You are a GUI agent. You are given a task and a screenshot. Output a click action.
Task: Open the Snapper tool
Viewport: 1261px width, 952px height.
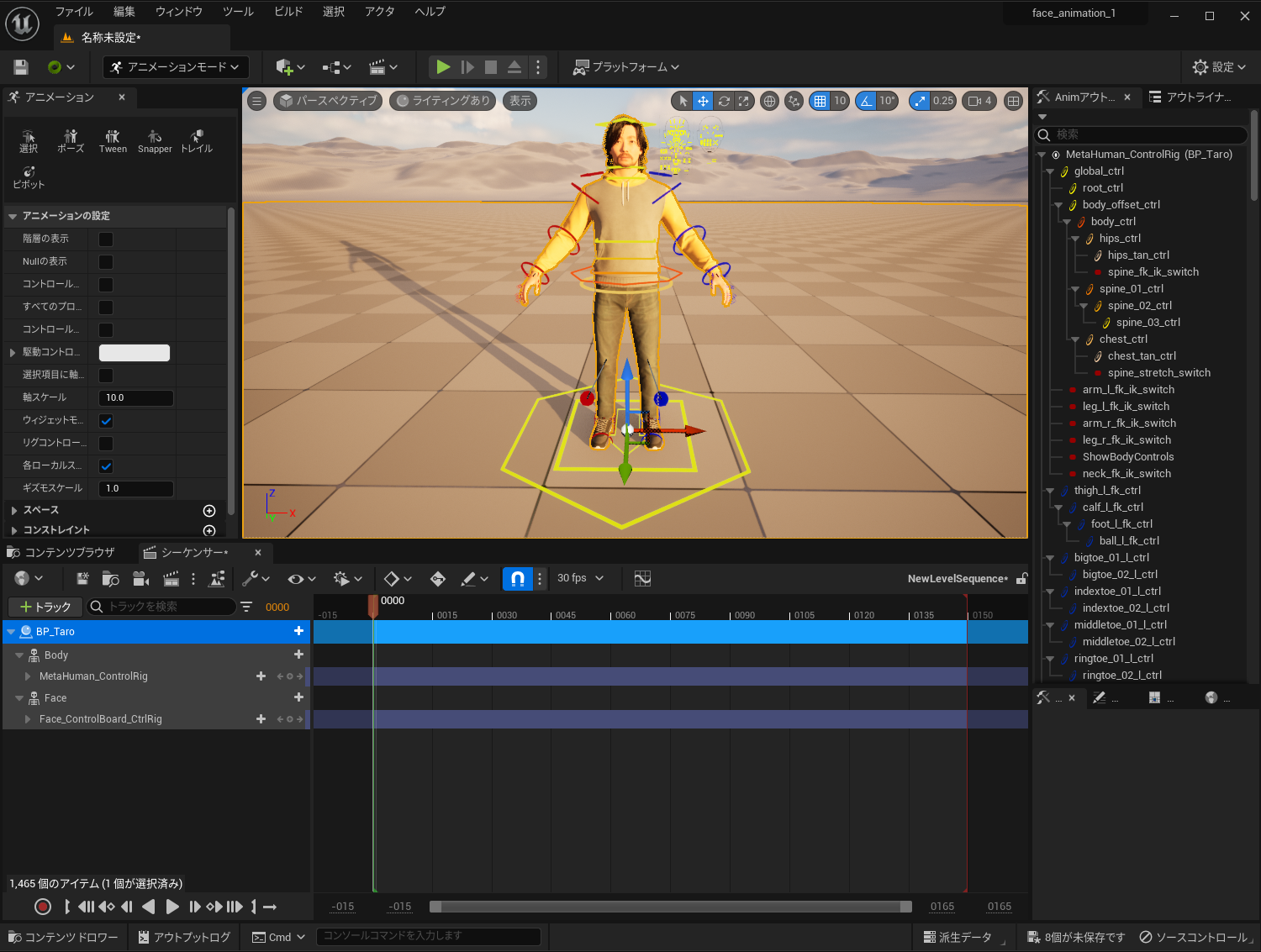[x=155, y=141]
